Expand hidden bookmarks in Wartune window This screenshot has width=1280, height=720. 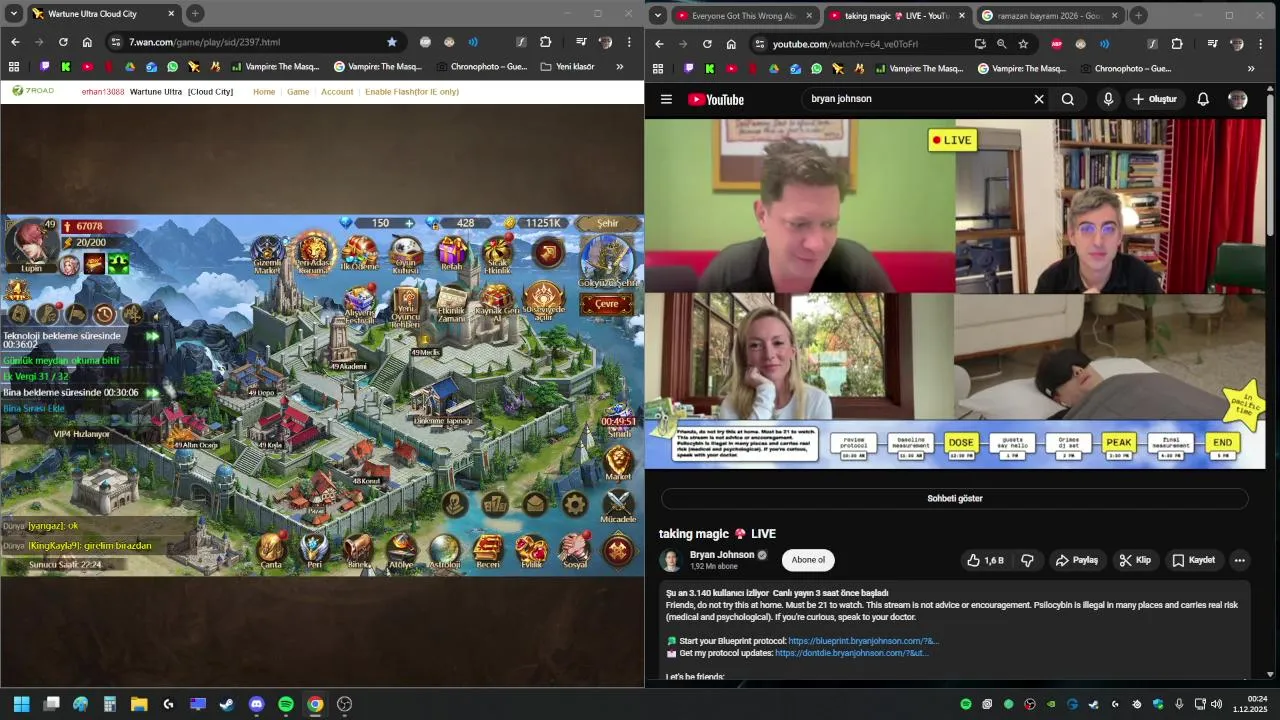(619, 67)
